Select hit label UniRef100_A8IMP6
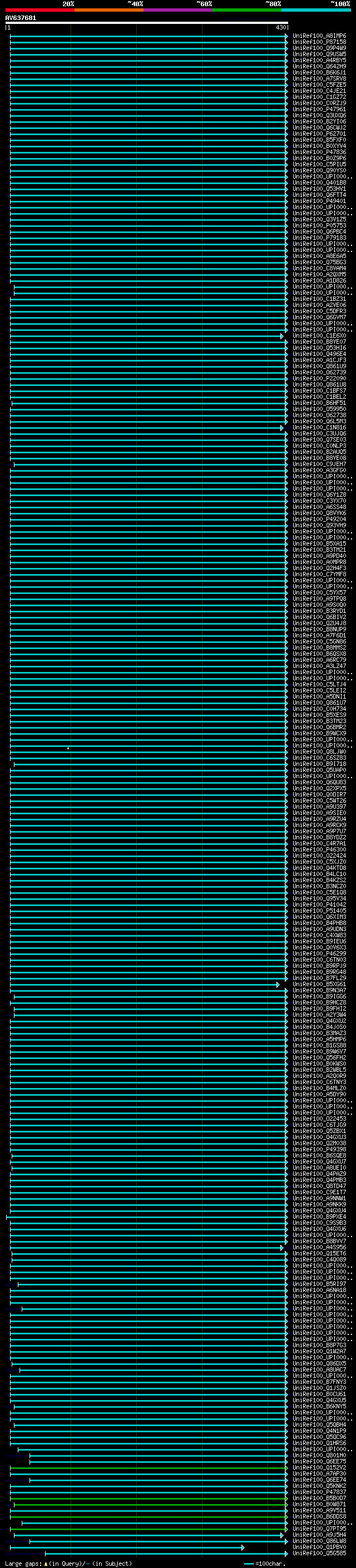356x1568 pixels. pyautogui.click(x=319, y=37)
